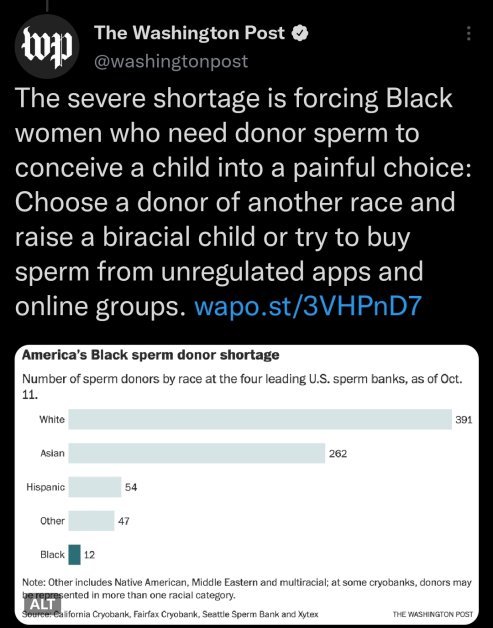Open the @washingtonpost handle

point(171,62)
